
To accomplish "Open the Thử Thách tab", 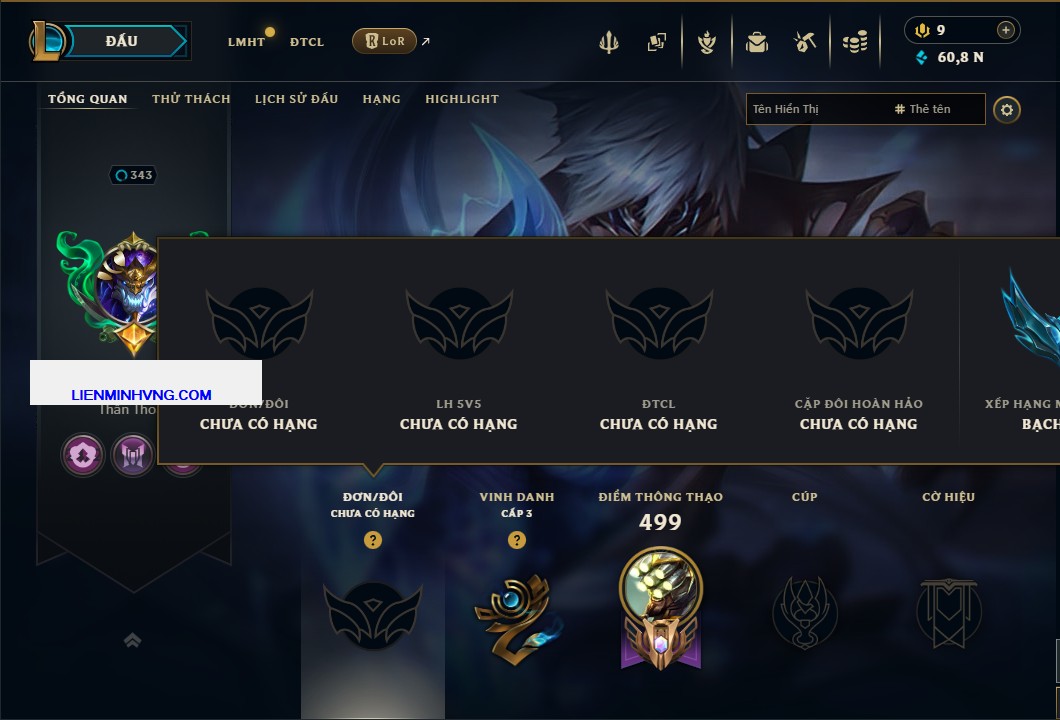I will point(191,99).
